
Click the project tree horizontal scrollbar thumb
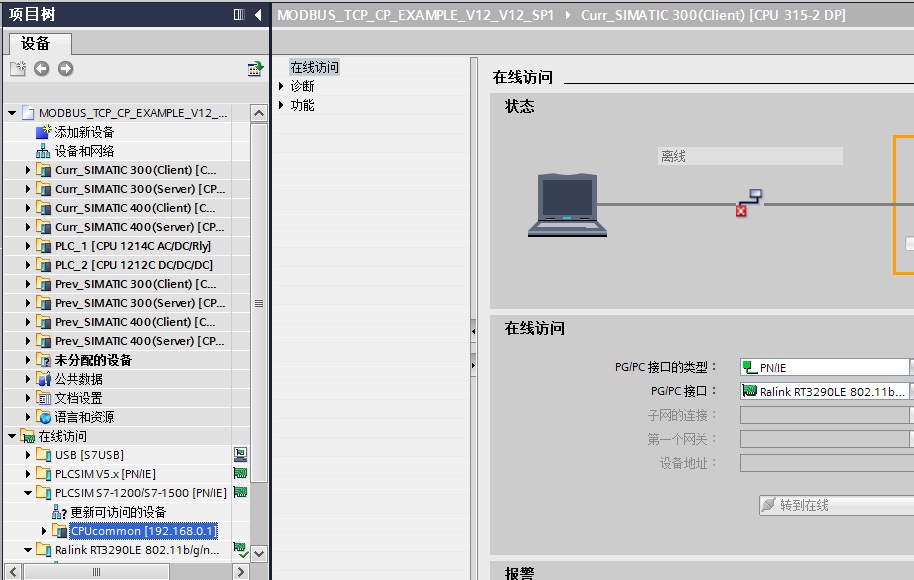tap(96, 572)
